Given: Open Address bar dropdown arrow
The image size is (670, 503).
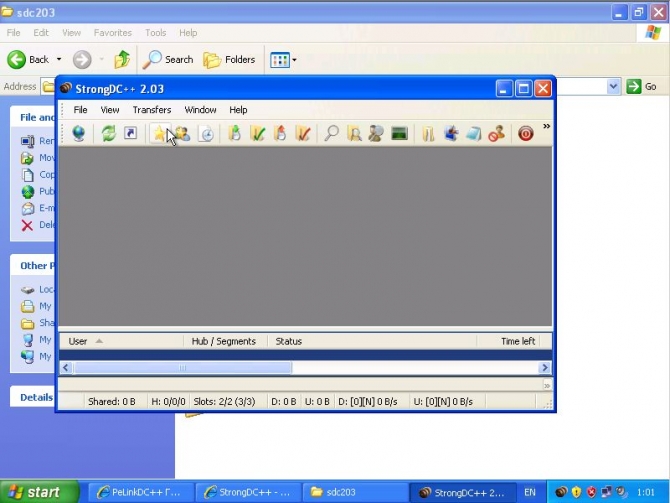Looking at the screenshot, I should [x=613, y=87].
